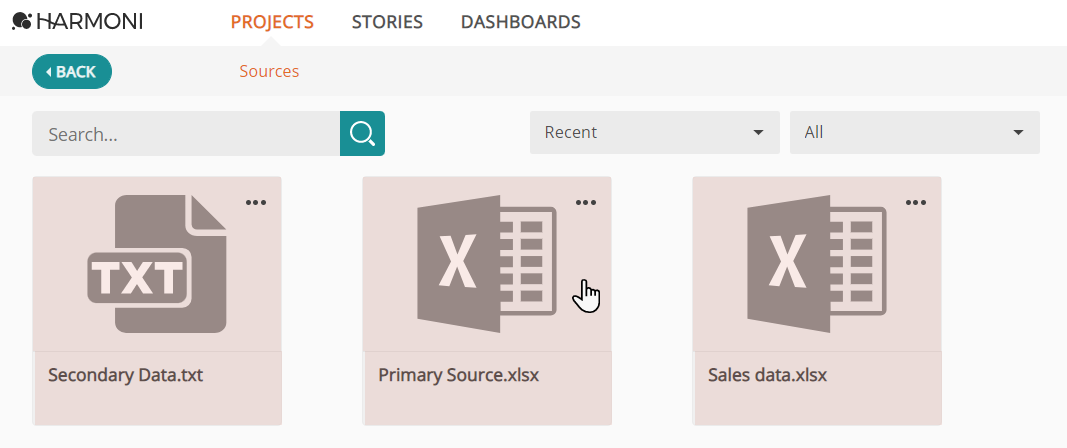Click the Sales data.xlsx file name
1067x448 pixels.
[x=768, y=375]
